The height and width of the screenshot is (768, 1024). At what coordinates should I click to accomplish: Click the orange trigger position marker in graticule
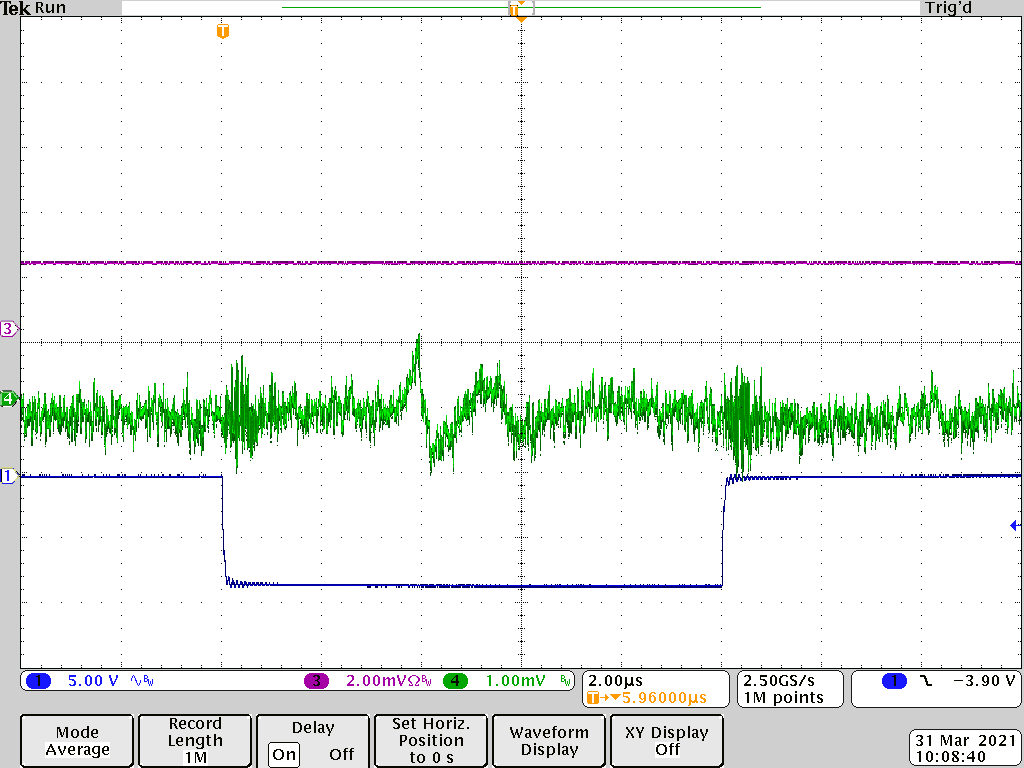point(223,32)
